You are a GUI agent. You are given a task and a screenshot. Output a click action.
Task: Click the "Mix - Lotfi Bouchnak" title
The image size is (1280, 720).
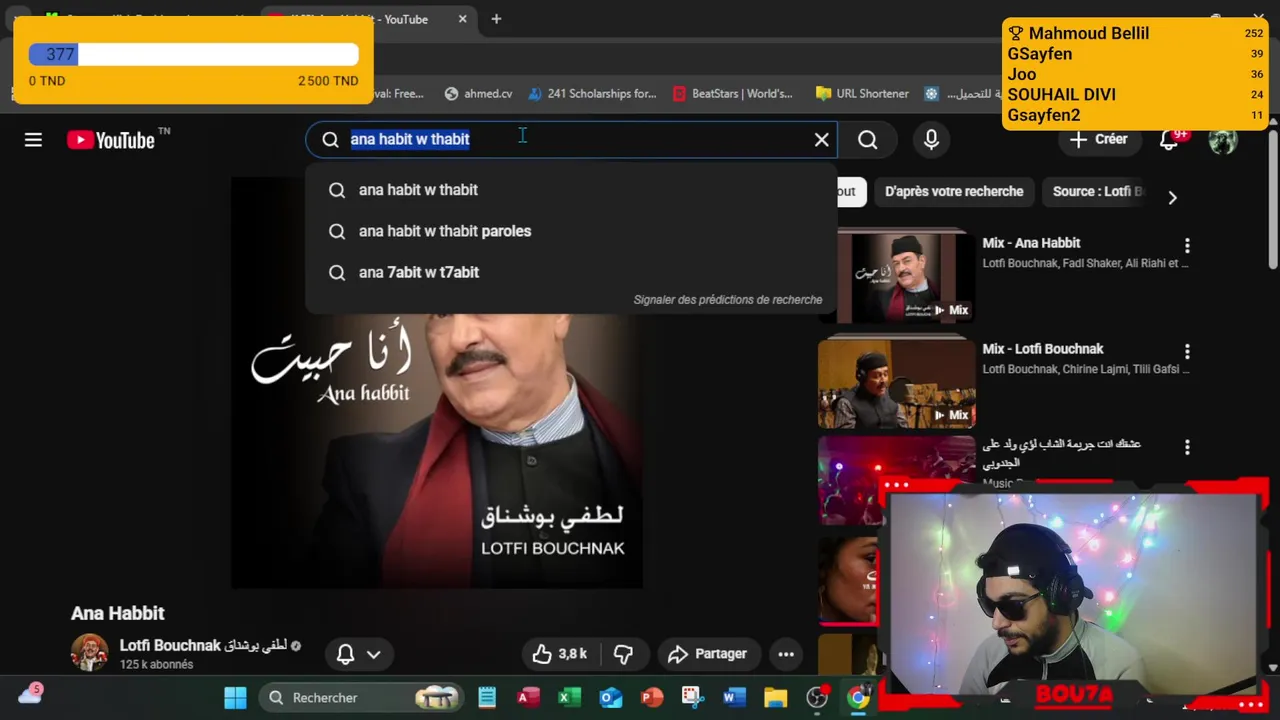pos(1042,349)
